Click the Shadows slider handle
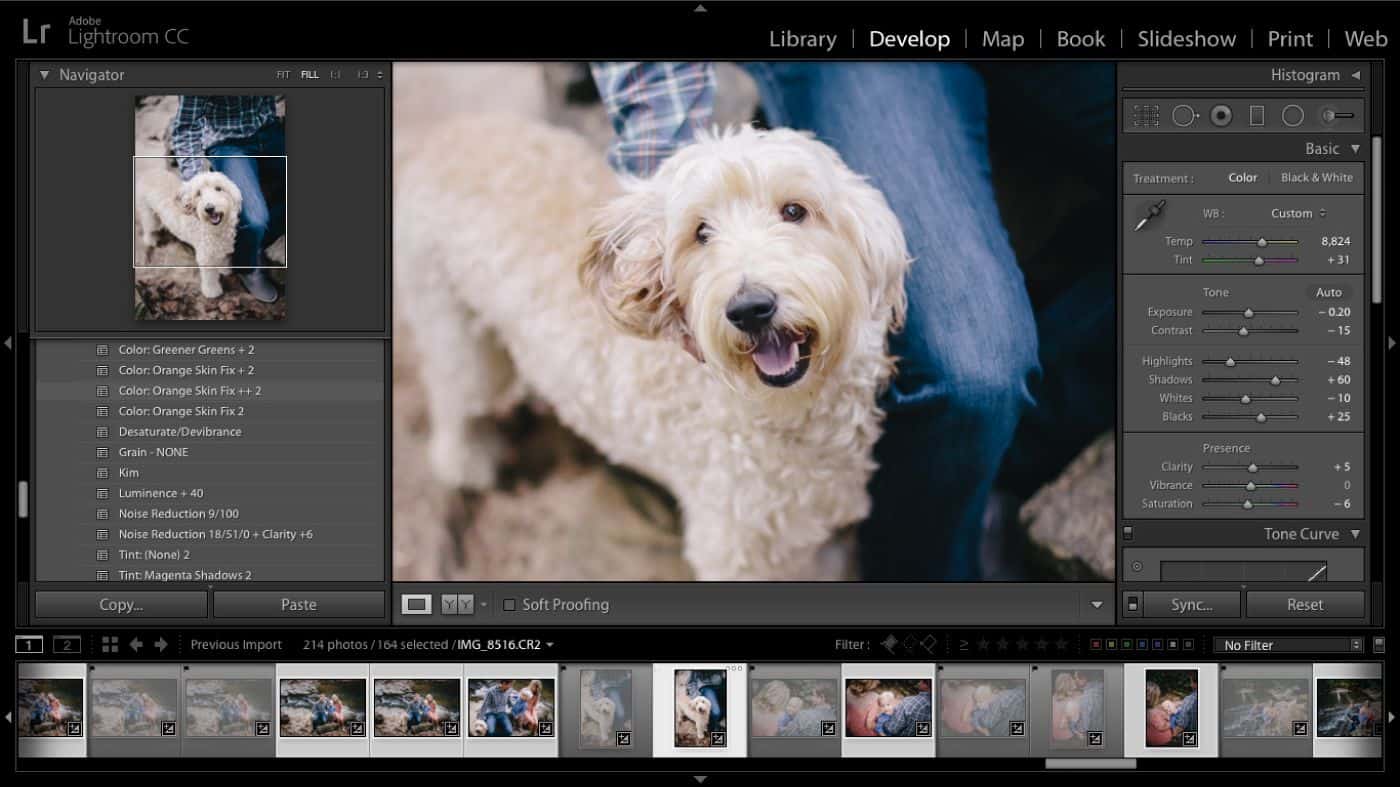Viewport: 1400px width, 787px height. click(x=1275, y=380)
